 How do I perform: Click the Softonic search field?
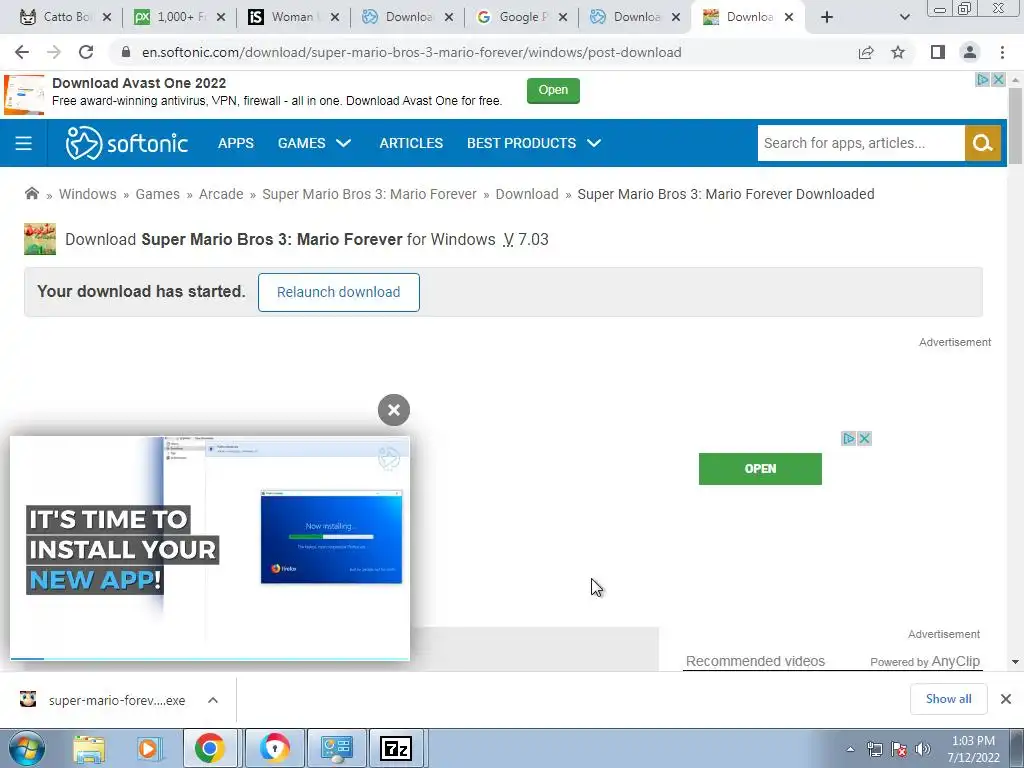[861, 143]
